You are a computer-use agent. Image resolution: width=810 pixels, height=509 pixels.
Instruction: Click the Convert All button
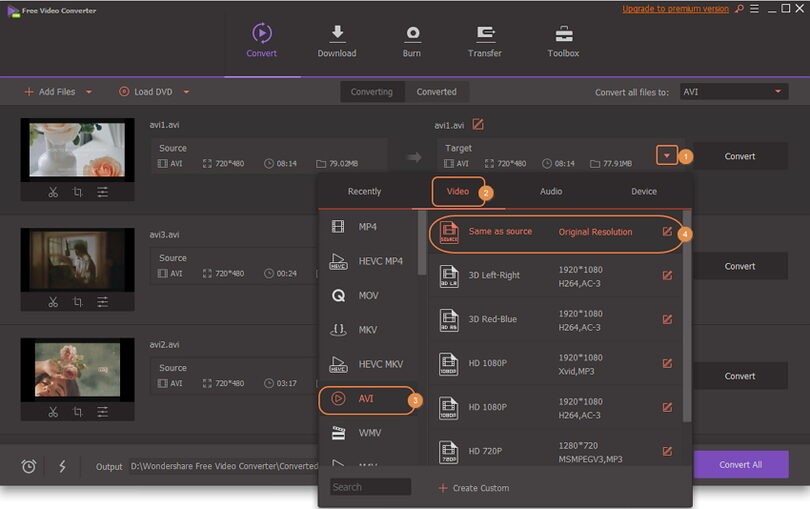[x=741, y=465]
